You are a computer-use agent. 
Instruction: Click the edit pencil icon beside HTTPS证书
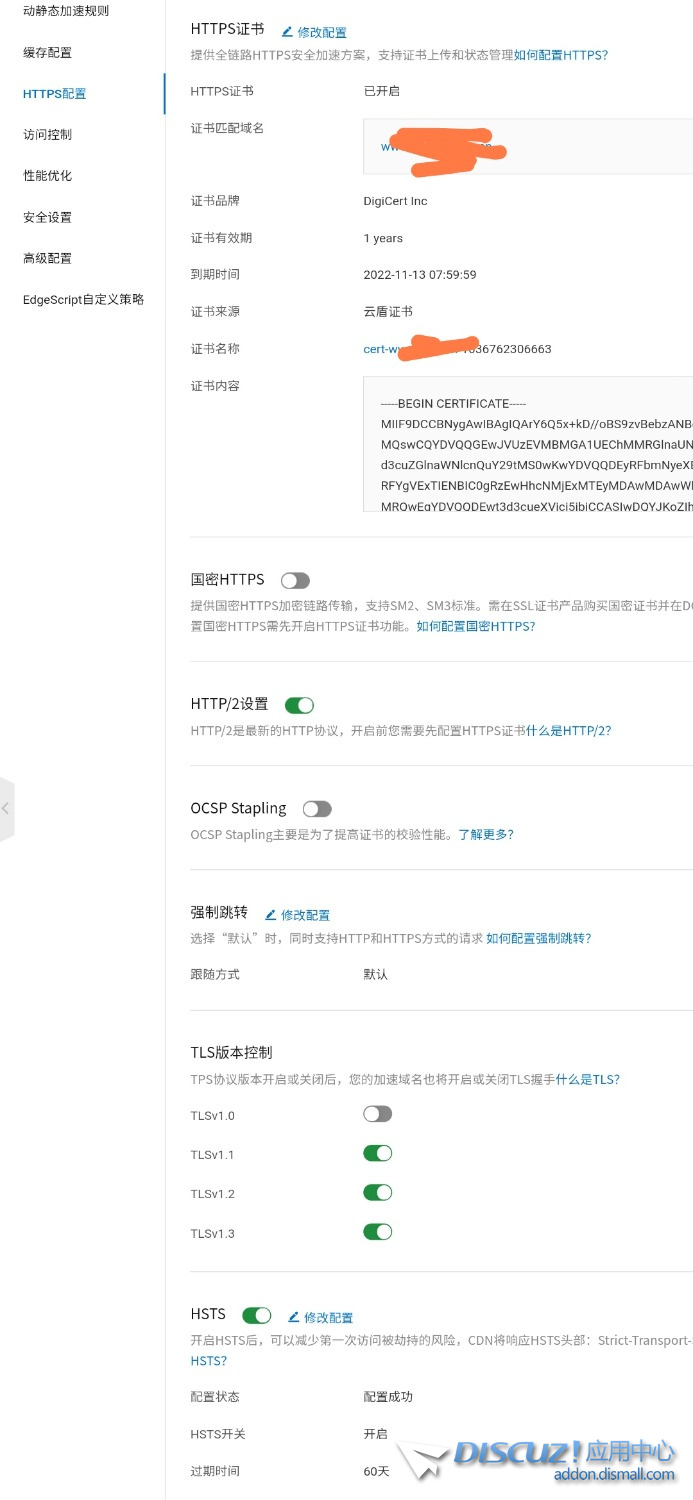287,32
